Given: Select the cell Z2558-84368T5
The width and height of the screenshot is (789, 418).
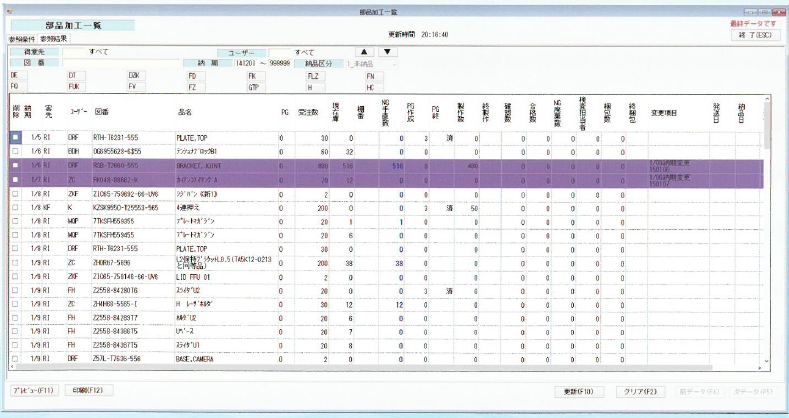Looking at the screenshot, I should (x=133, y=332).
